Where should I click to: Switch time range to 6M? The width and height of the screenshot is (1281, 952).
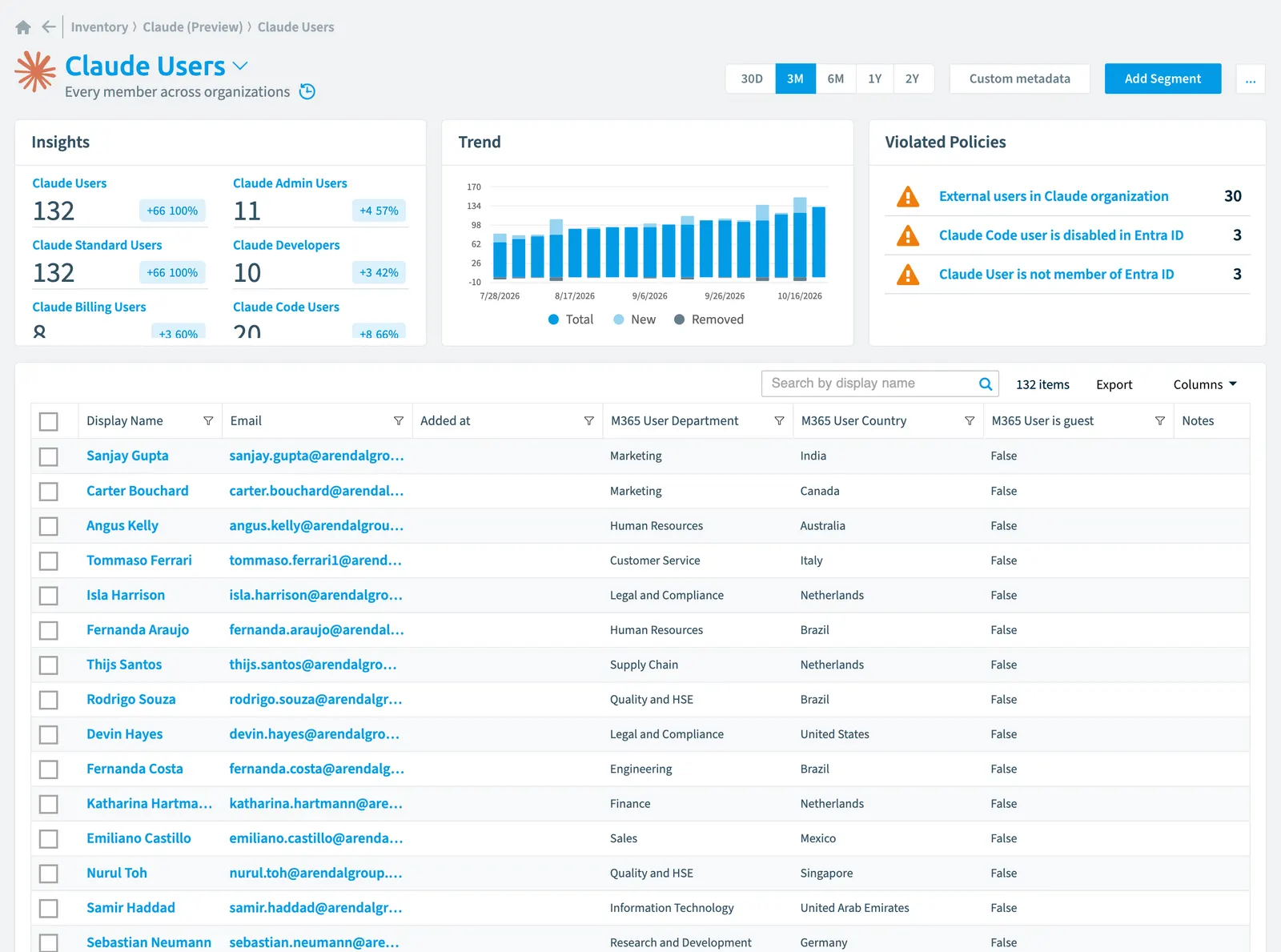835,78
